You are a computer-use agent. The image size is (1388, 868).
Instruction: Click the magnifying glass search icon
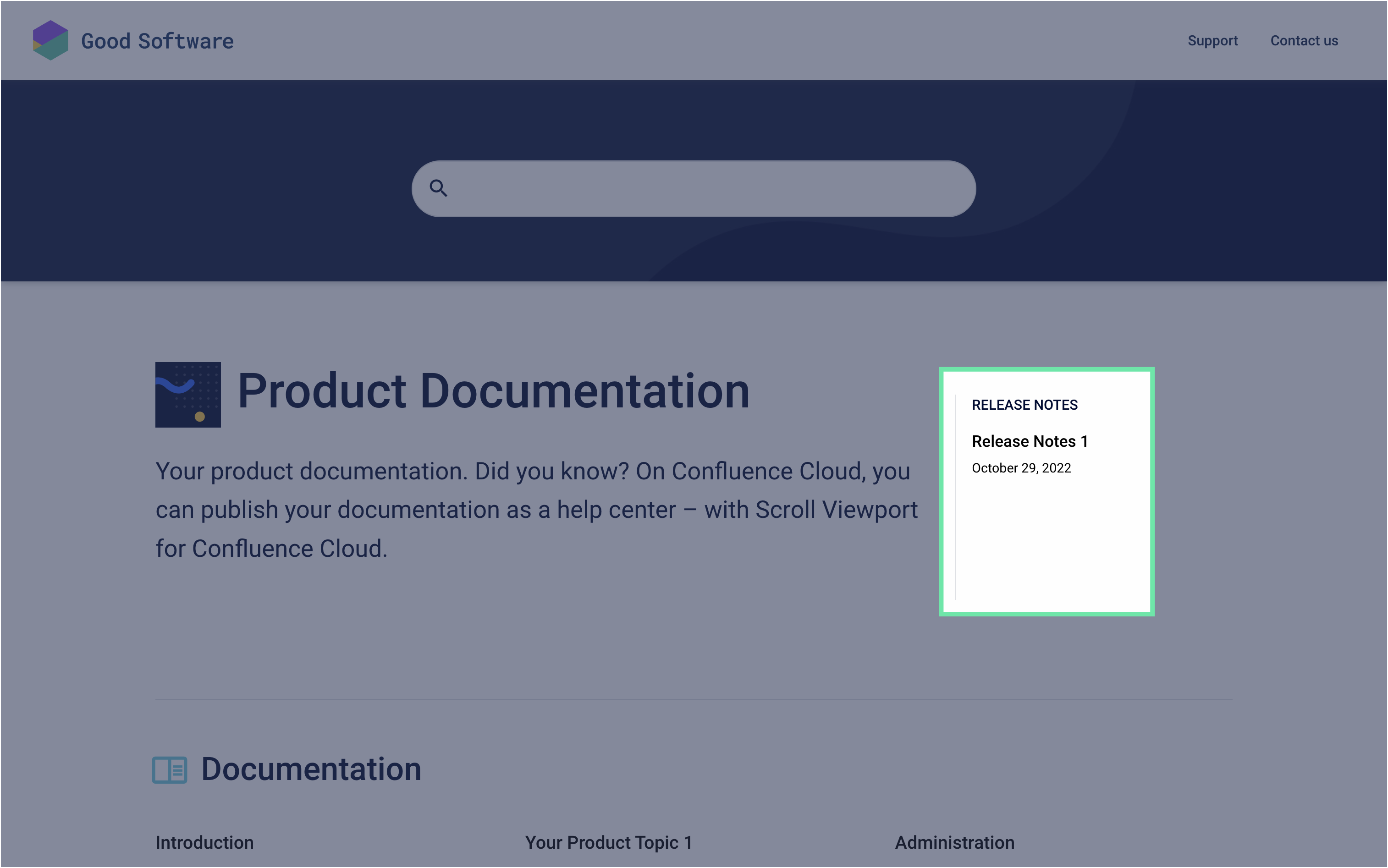pos(439,188)
